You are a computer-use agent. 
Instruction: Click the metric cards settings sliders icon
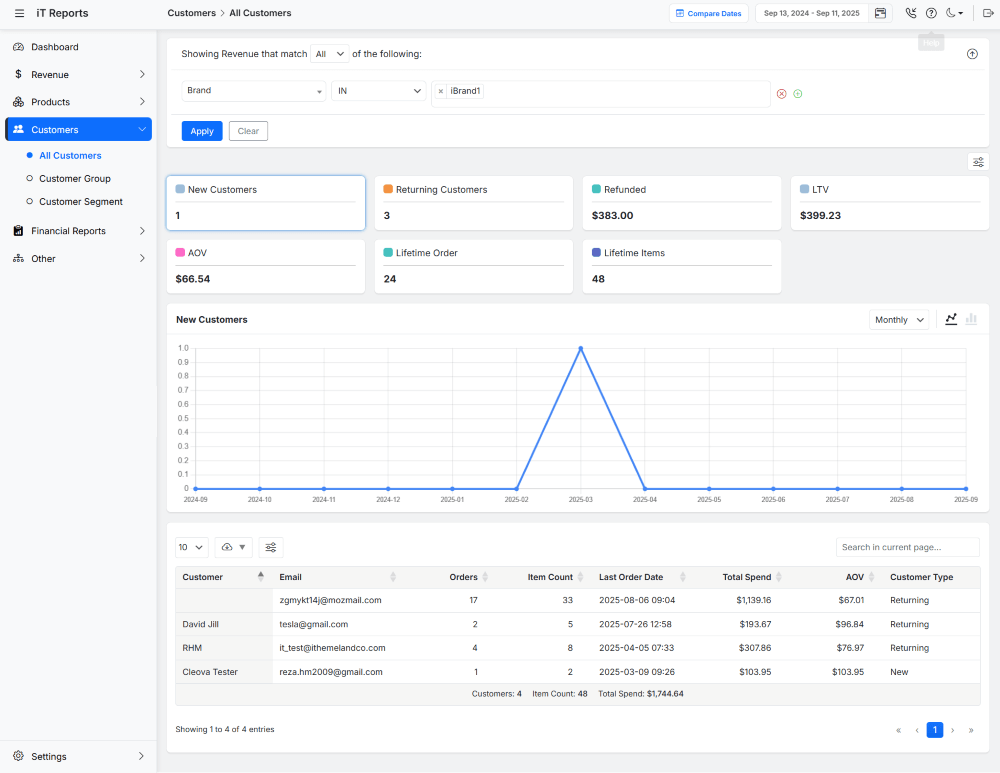pyautogui.click(x=977, y=161)
